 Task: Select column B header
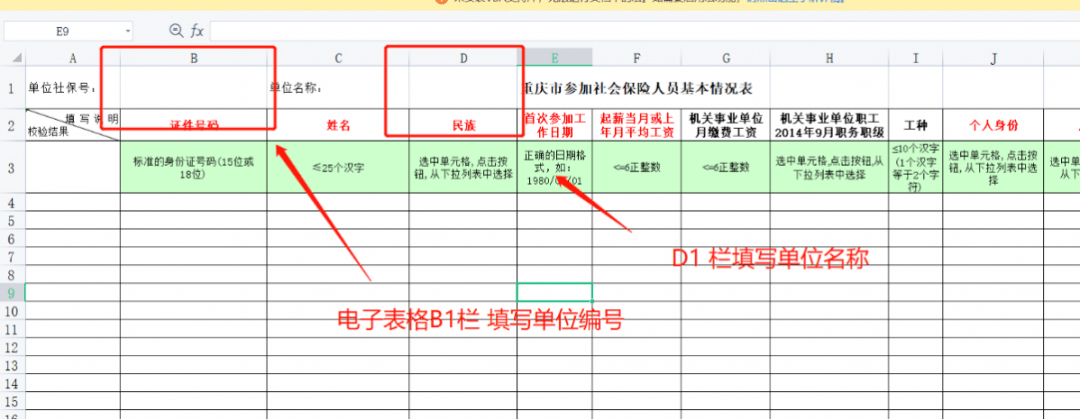[x=193, y=59]
